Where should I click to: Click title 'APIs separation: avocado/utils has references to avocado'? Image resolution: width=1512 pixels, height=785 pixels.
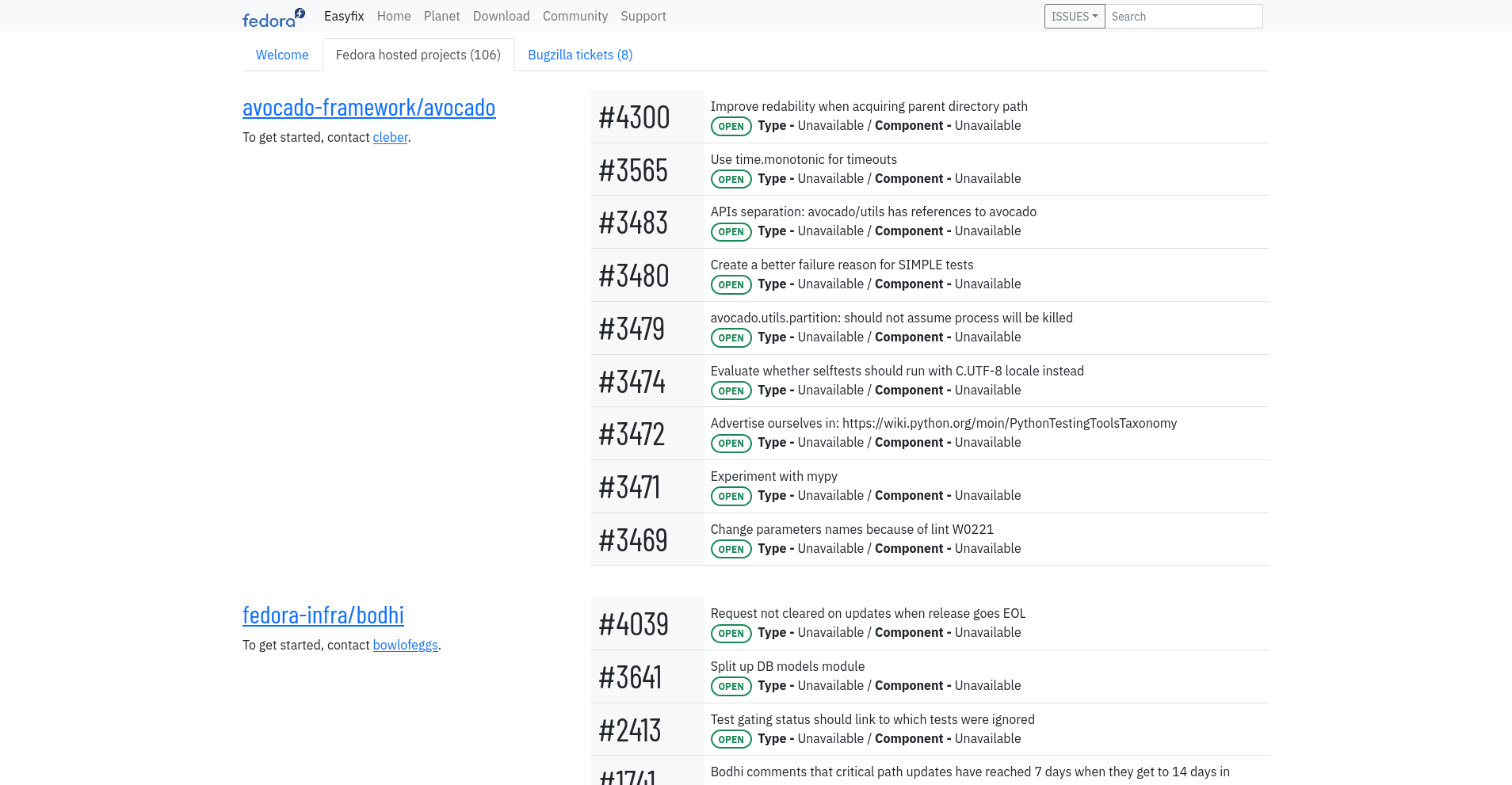tap(873, 211)
